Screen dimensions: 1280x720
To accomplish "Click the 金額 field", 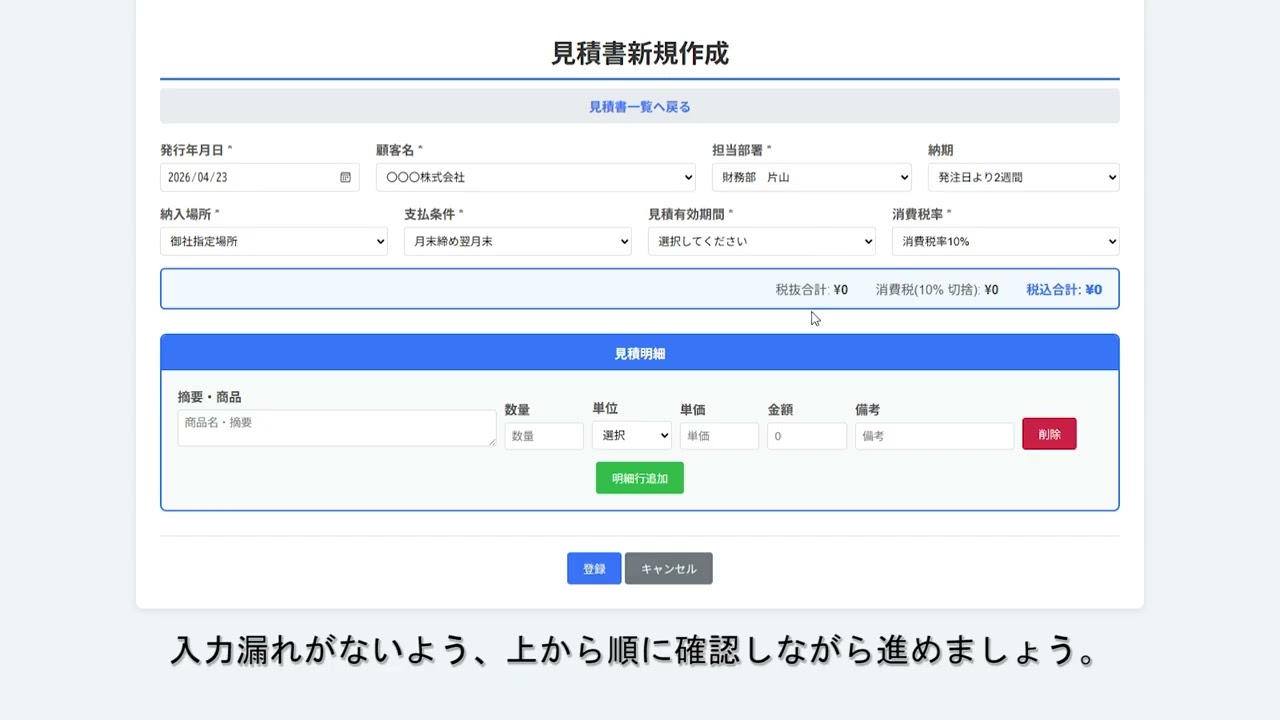I will (x=807, y=436).
